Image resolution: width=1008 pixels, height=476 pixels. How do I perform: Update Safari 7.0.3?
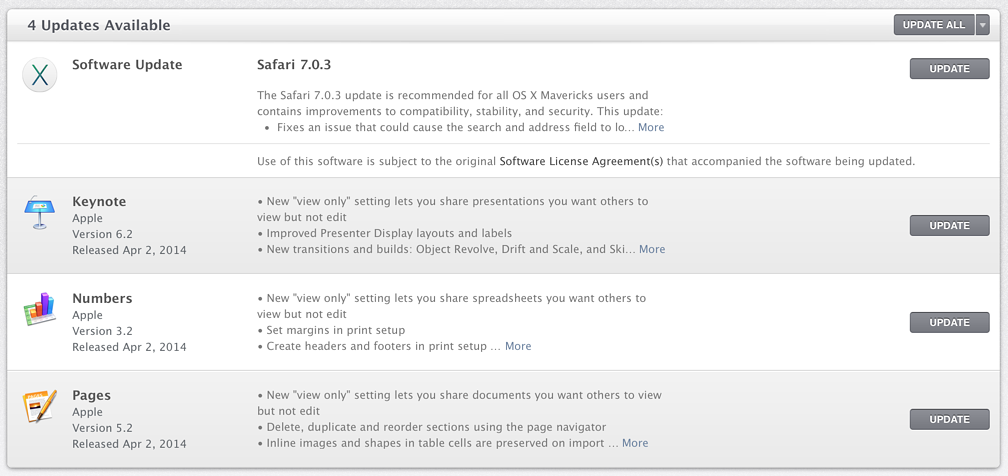(950, 68)
